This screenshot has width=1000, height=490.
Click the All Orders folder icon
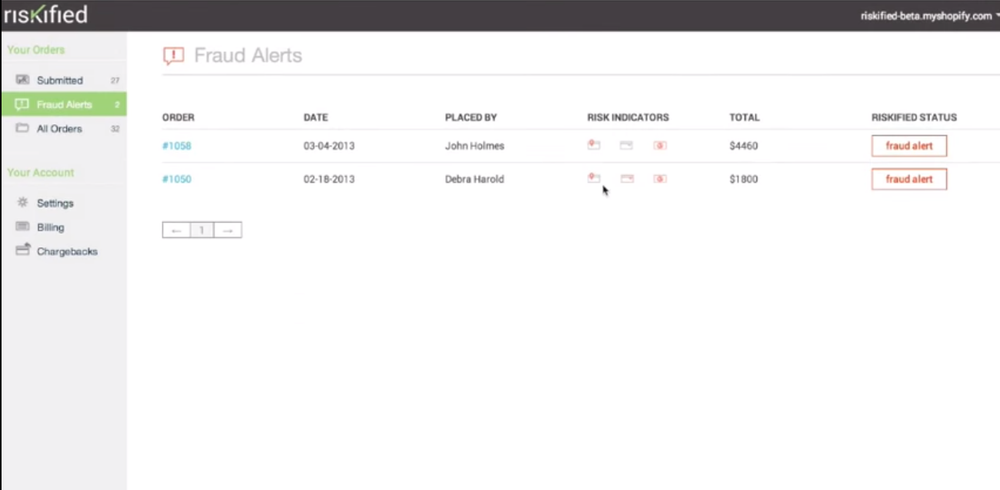tap(22, 128)
